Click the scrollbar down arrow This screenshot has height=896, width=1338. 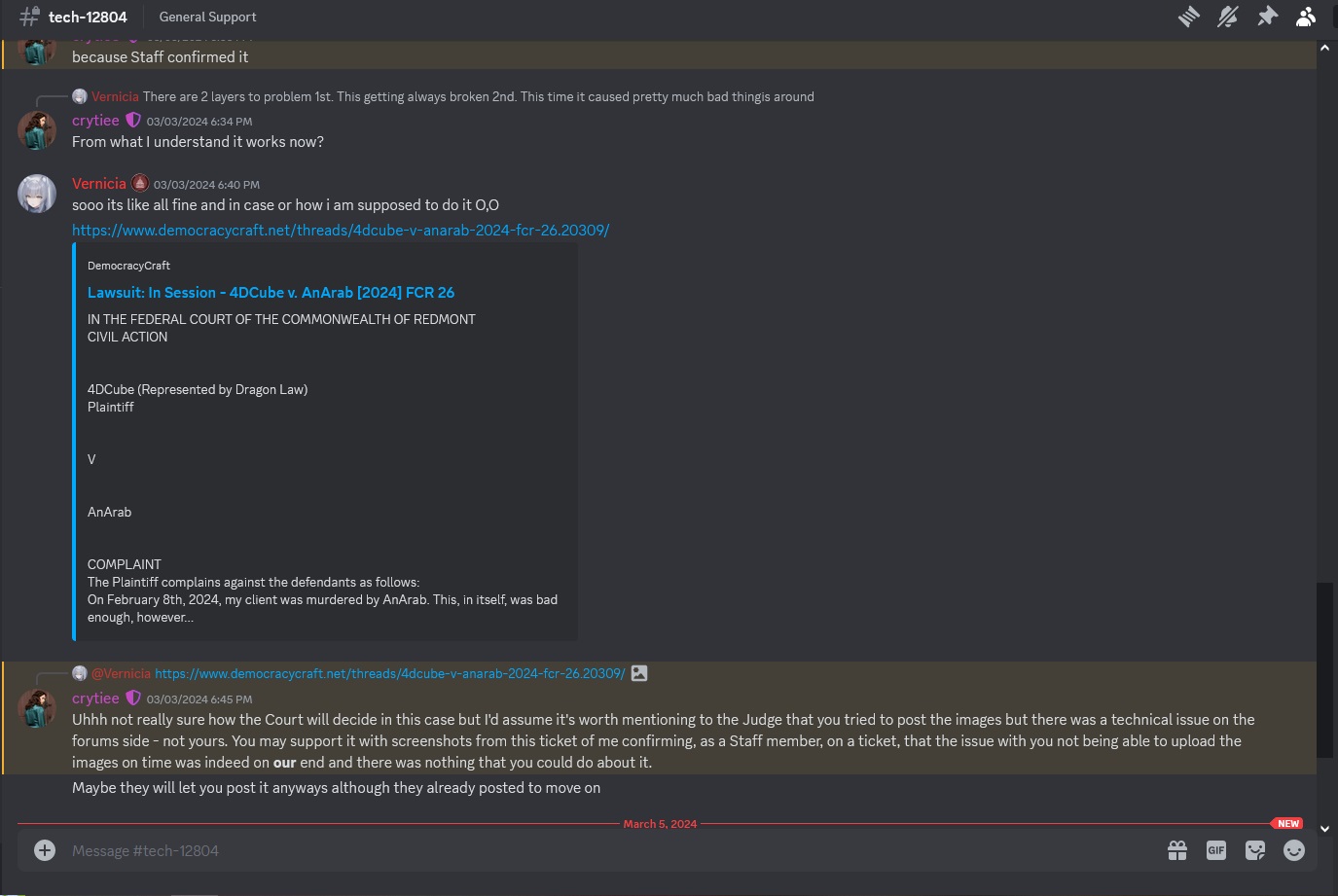click(1324, 829)
